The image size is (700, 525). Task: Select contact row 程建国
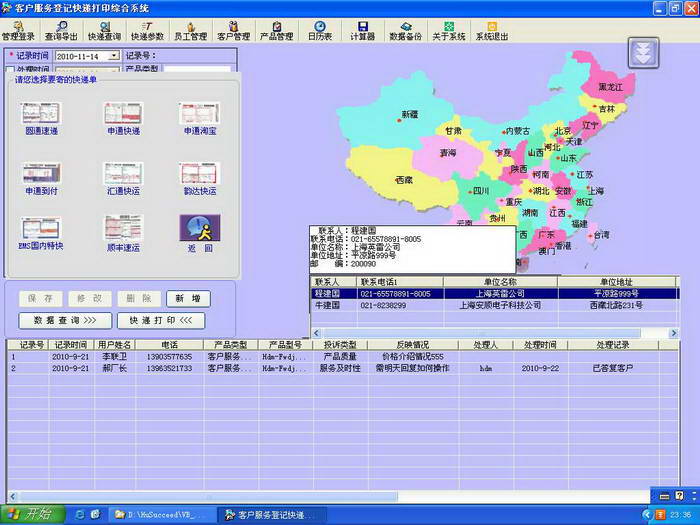coord(495,294)
